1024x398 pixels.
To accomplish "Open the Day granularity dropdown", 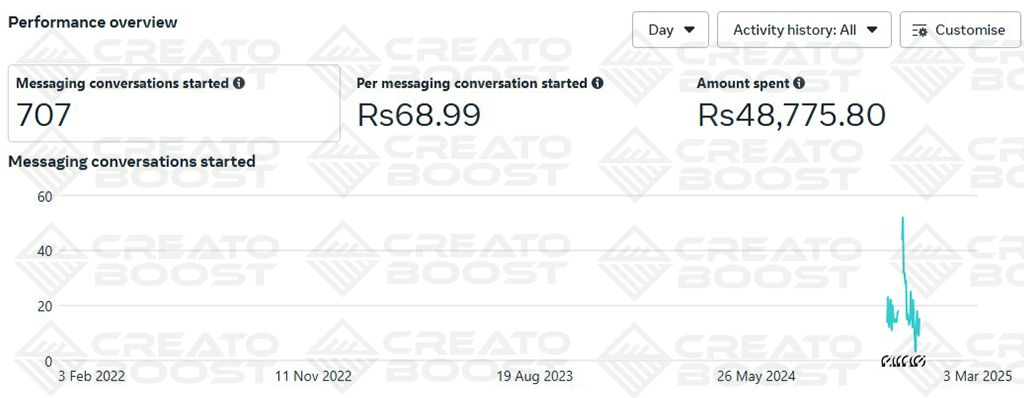I will coord(670,29).
